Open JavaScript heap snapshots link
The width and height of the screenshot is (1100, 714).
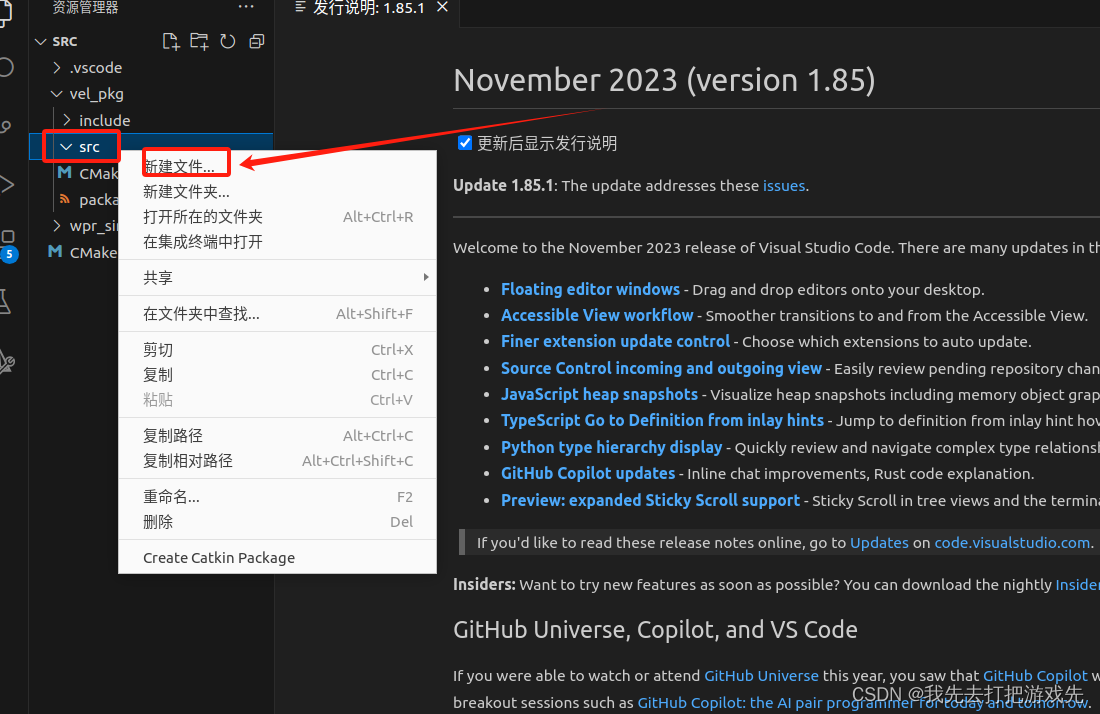[x=599, y=394]
